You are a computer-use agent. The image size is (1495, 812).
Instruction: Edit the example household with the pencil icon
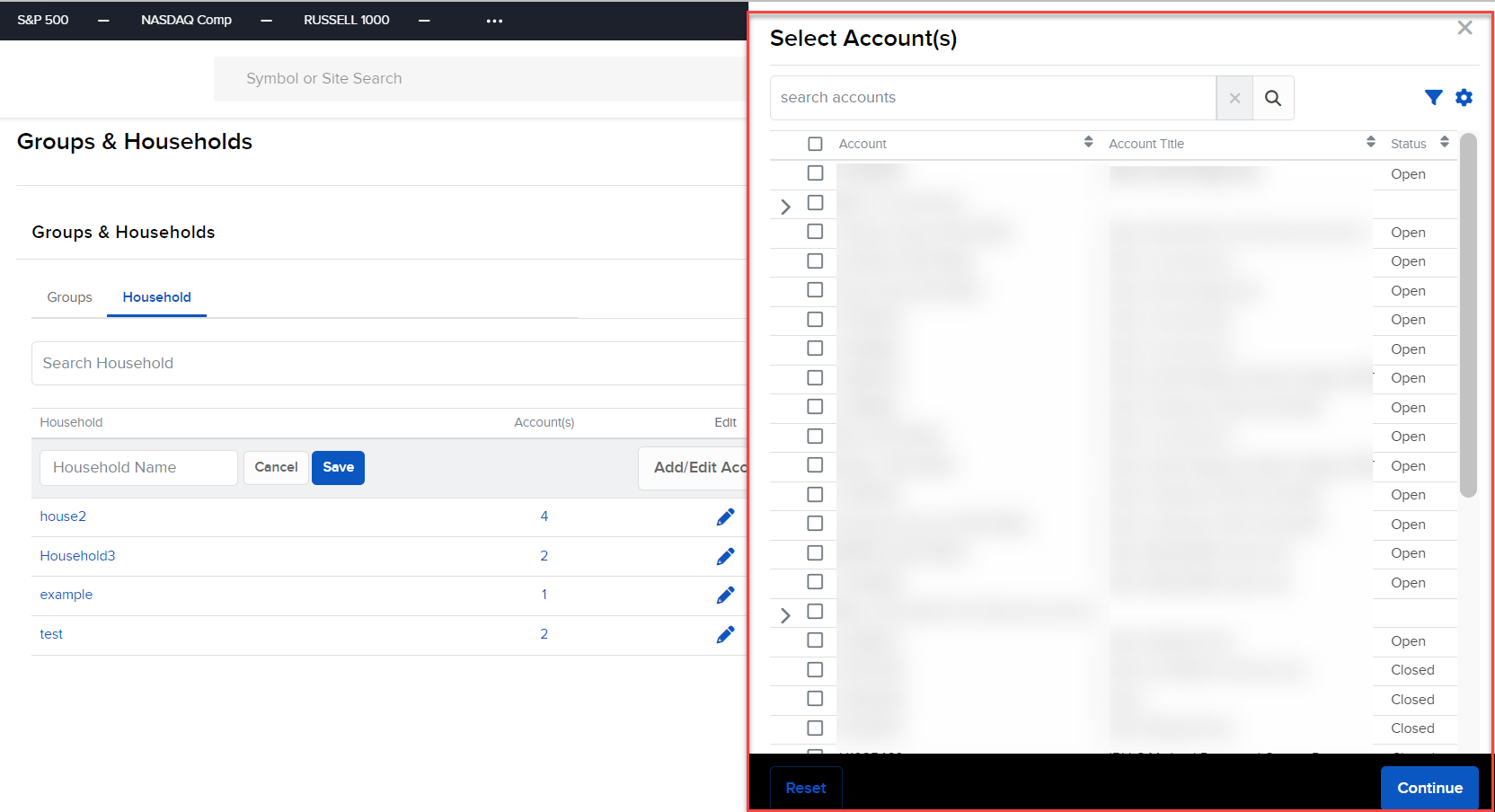click(x=725, y=595)
